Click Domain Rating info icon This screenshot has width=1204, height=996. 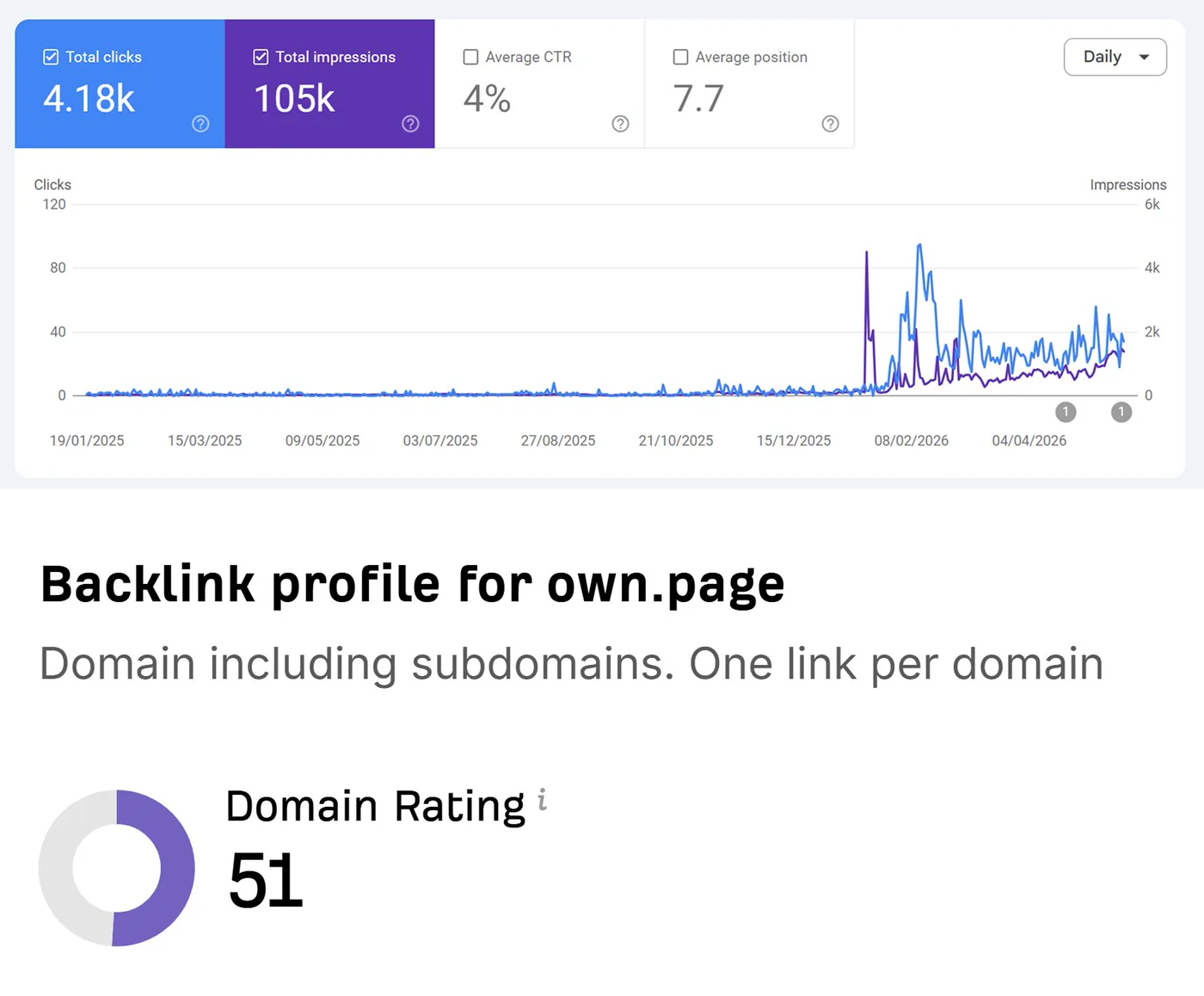pyautogui.click(x=543, y=800)
